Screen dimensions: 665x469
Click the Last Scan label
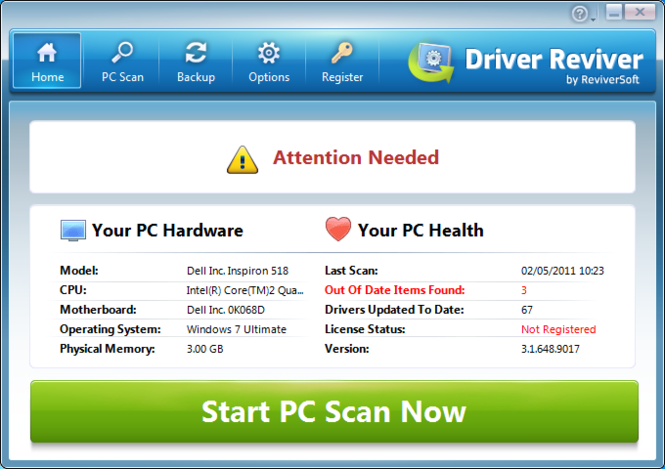[351, 271]
